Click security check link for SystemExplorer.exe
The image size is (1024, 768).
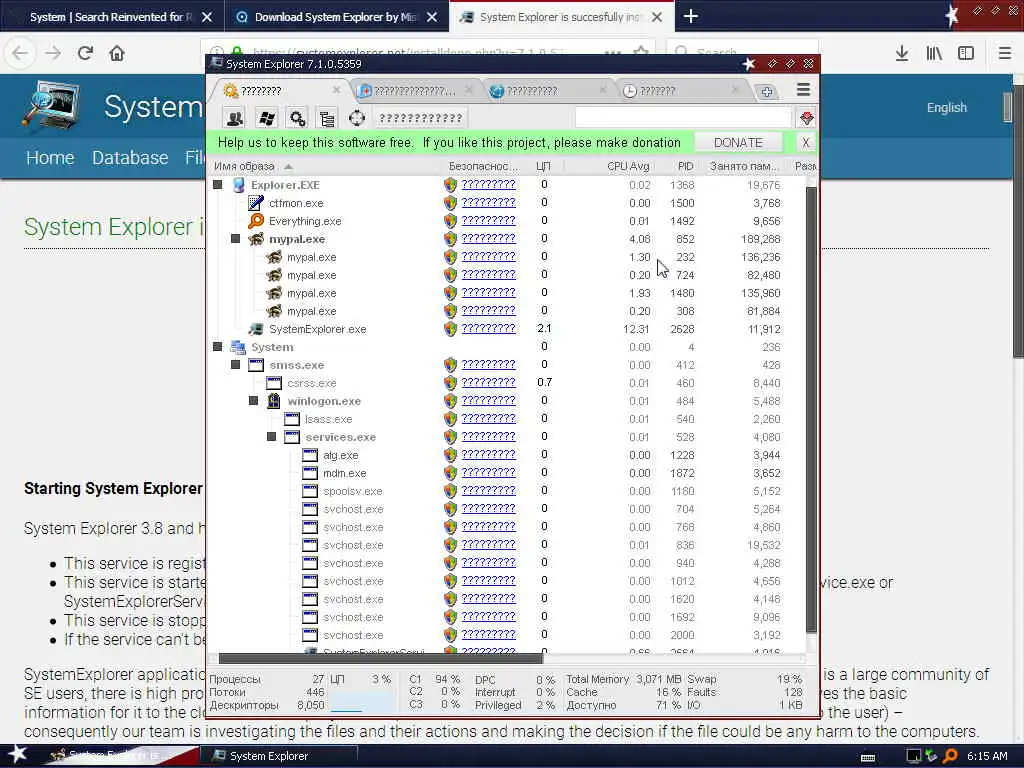(x=488, y=328)
